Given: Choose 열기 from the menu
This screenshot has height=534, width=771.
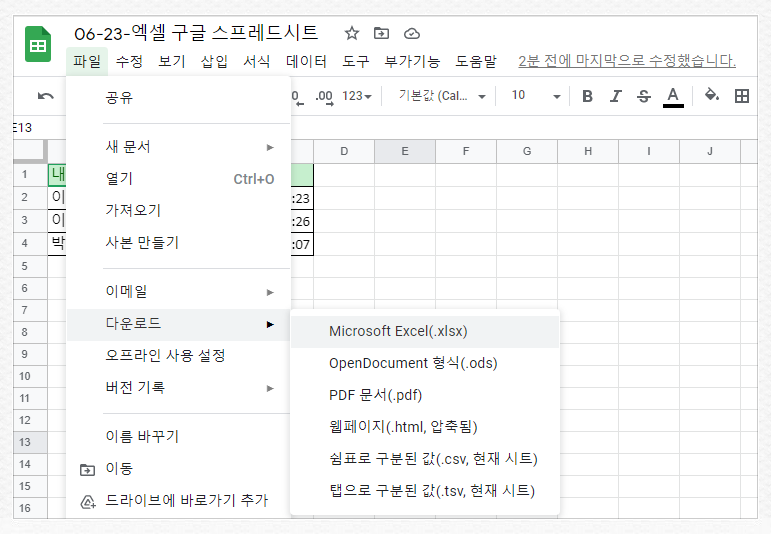Looking at the screenshot, I should pyautogui.click(x=178, y=178).
